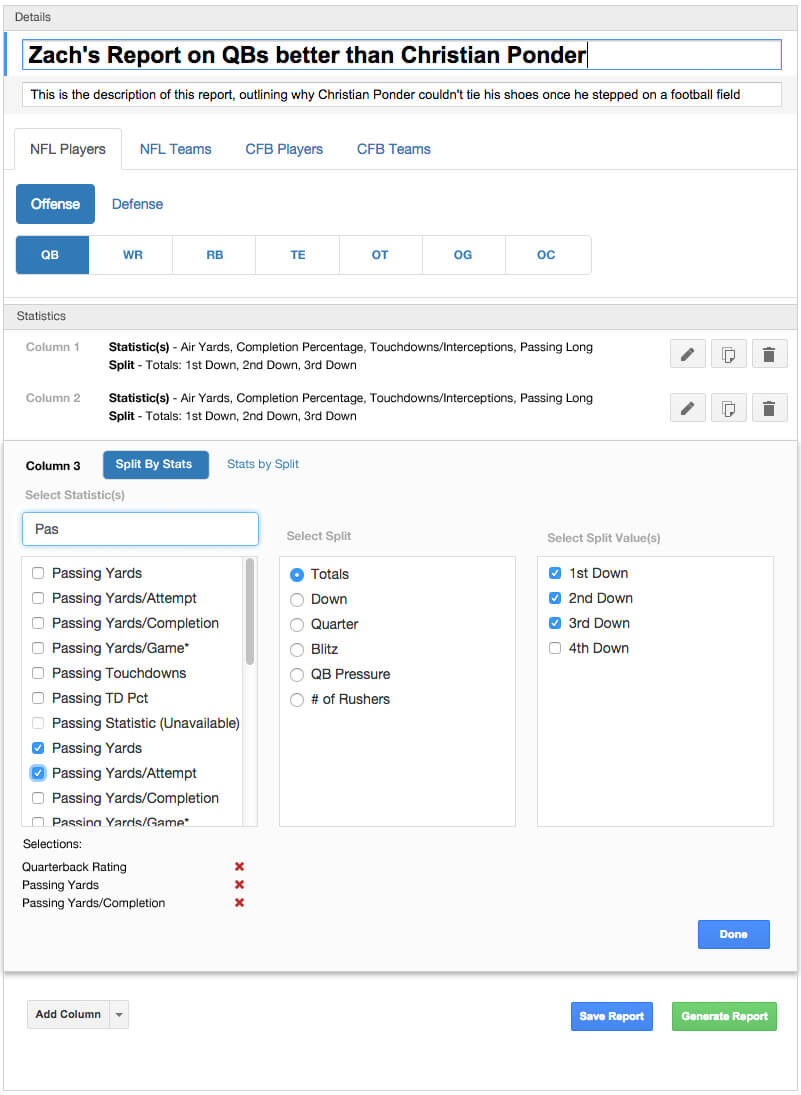
Task: Open the Add Column dropdown arrow
Action: pos(119,1015)
